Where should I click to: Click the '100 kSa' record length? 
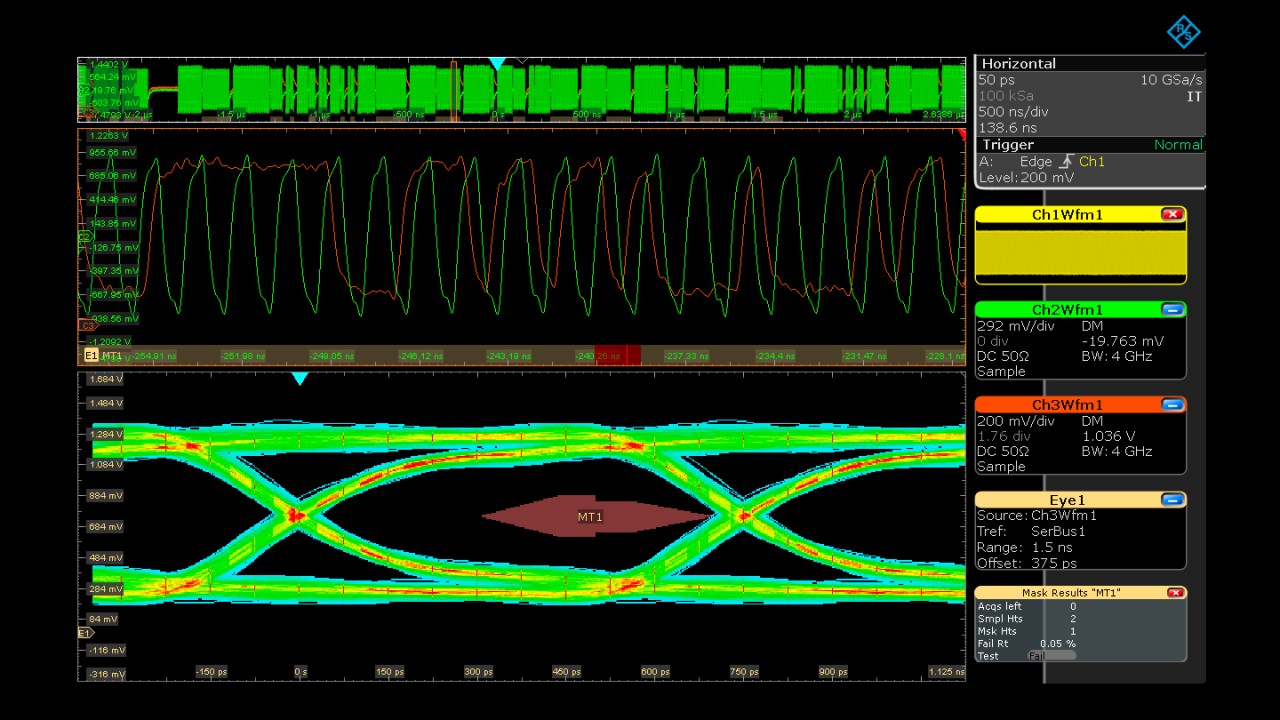click(x=1006, y=96)
